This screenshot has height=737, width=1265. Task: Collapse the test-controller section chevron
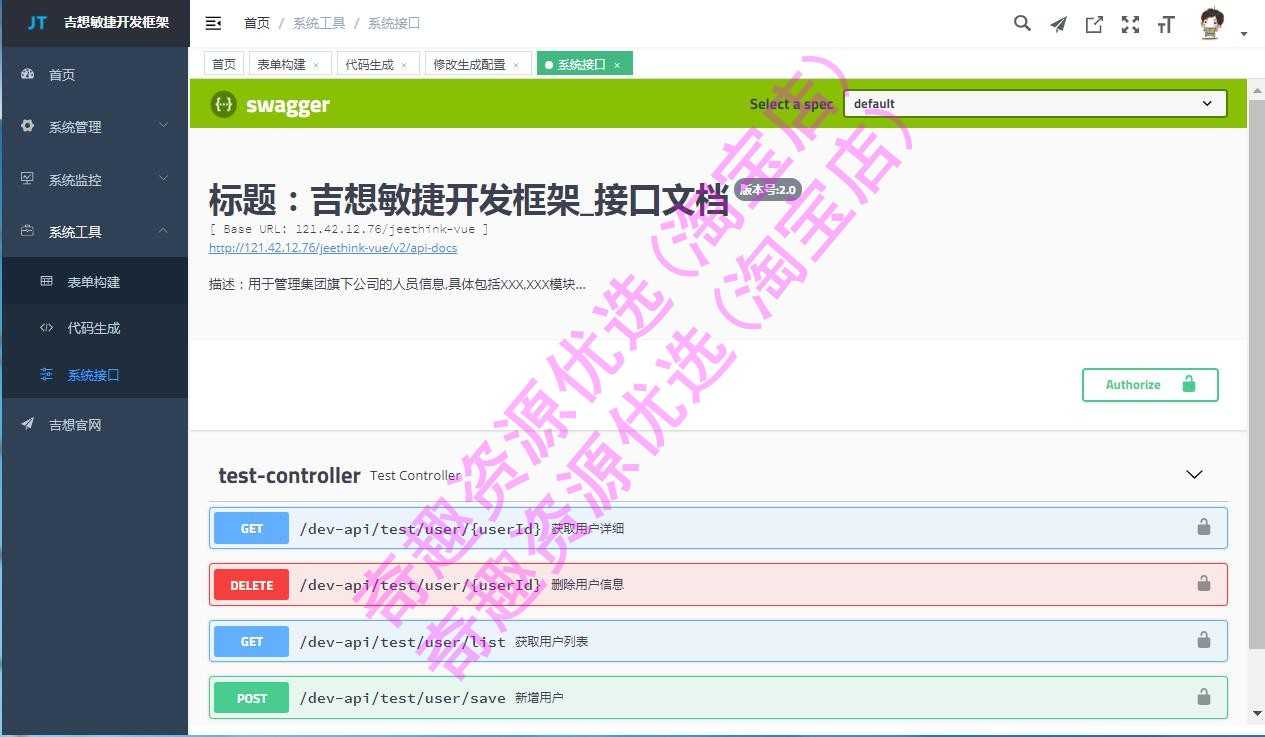1194,474
